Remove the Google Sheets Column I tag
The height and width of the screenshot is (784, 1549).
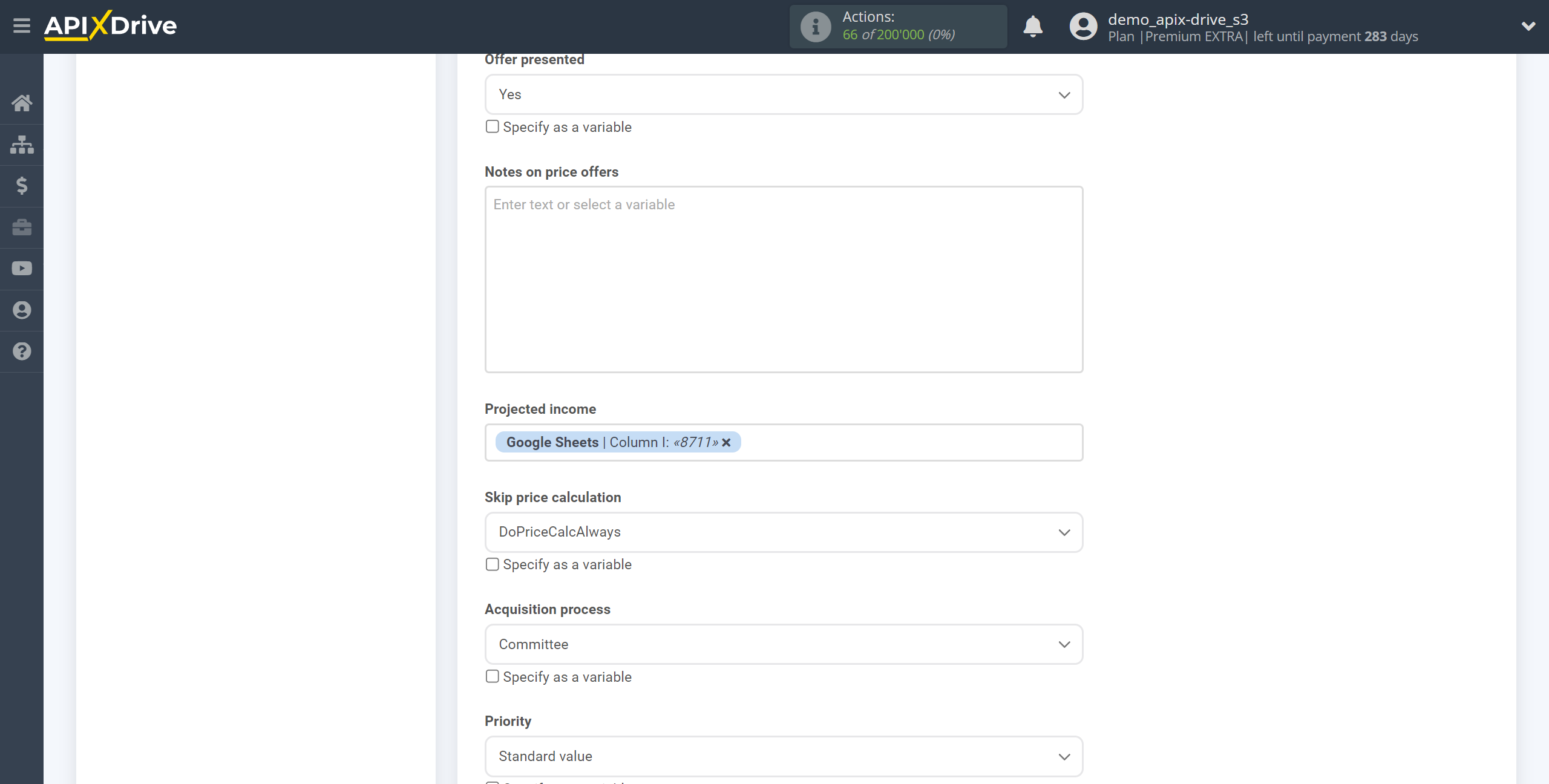pos(726,443)
